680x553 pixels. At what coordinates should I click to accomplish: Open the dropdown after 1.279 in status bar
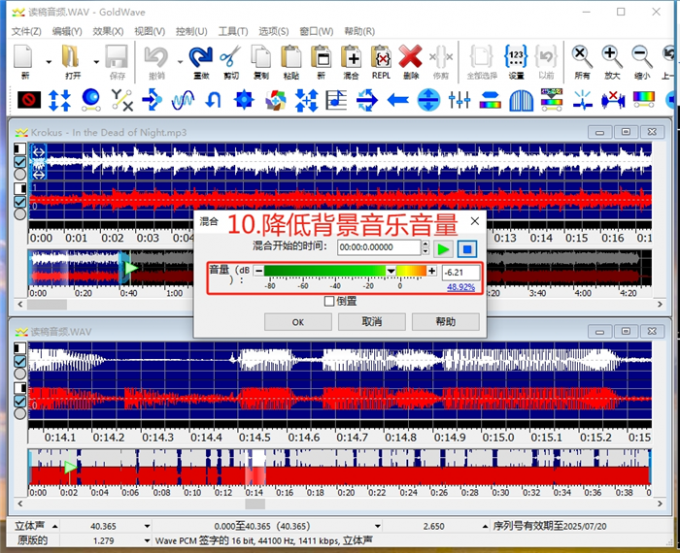point(147,541)
